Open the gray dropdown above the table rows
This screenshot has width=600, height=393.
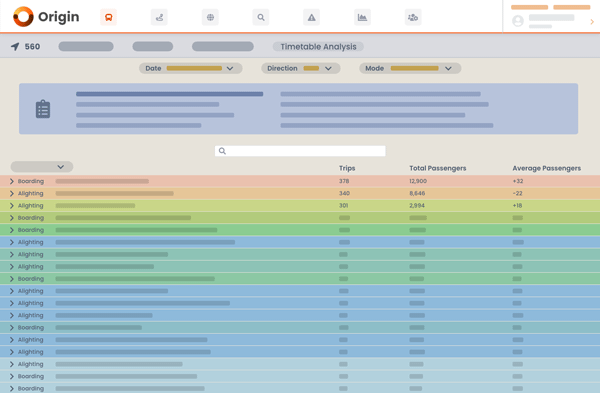point(42,167)
